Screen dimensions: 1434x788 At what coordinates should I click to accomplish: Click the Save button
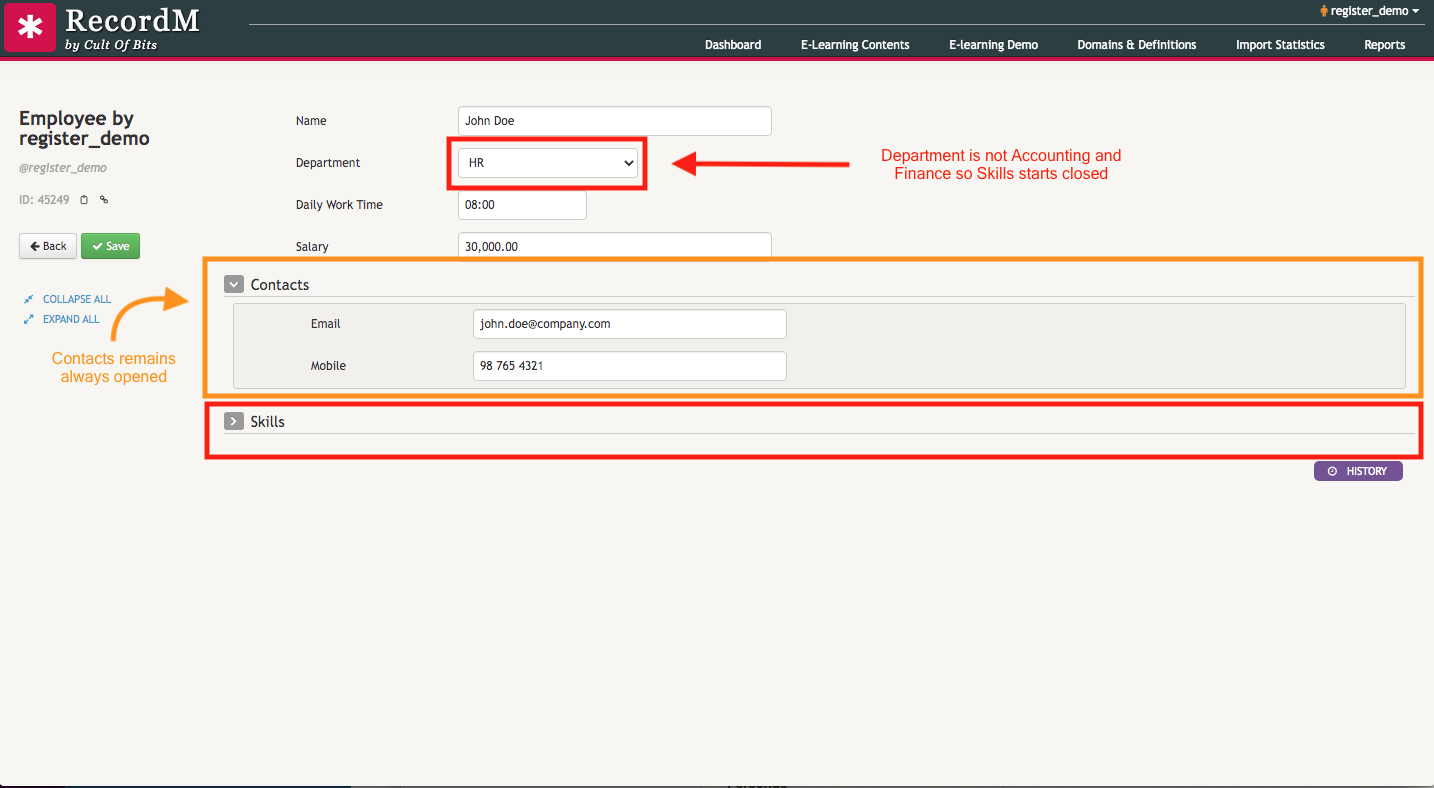pos(110,245)
